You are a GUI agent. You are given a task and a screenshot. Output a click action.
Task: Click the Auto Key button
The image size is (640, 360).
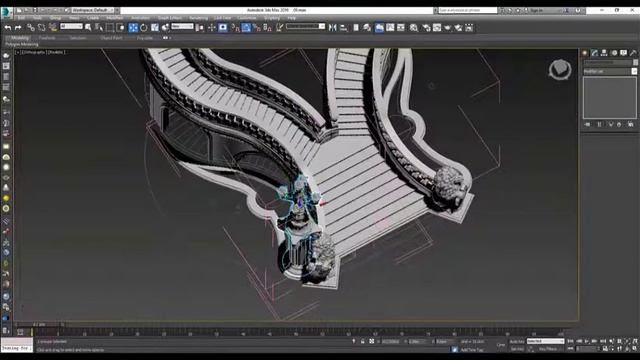517,341
